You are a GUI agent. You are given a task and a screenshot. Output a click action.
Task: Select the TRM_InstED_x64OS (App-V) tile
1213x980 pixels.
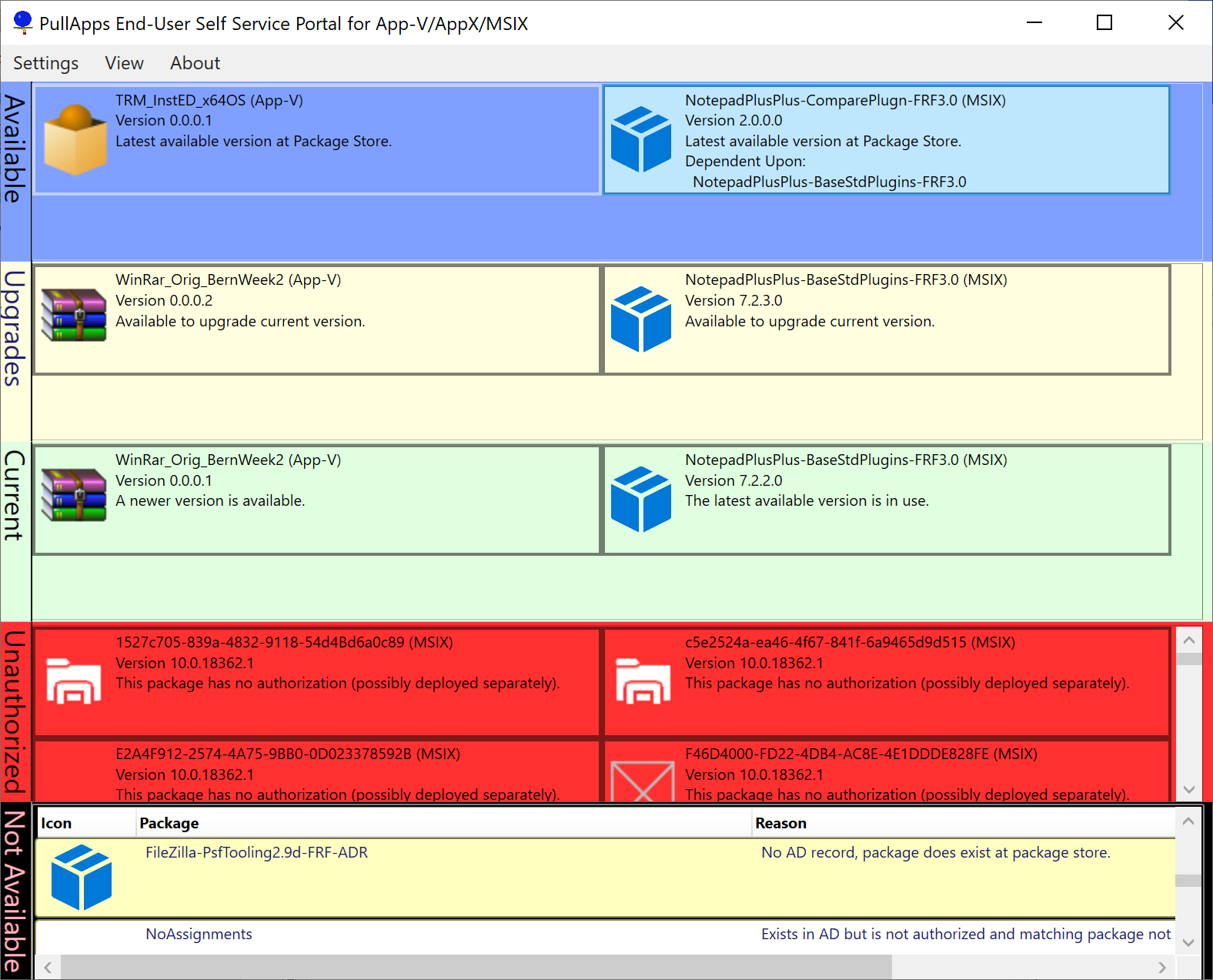317,139
